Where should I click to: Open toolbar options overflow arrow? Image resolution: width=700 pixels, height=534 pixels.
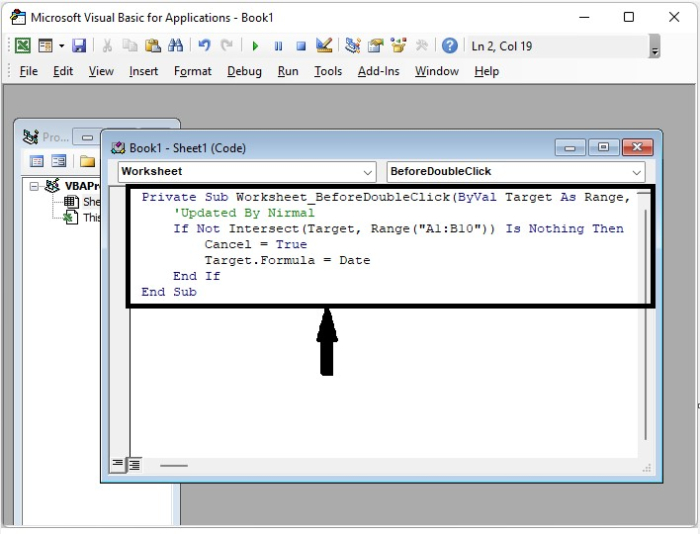[x=654, y=46]
